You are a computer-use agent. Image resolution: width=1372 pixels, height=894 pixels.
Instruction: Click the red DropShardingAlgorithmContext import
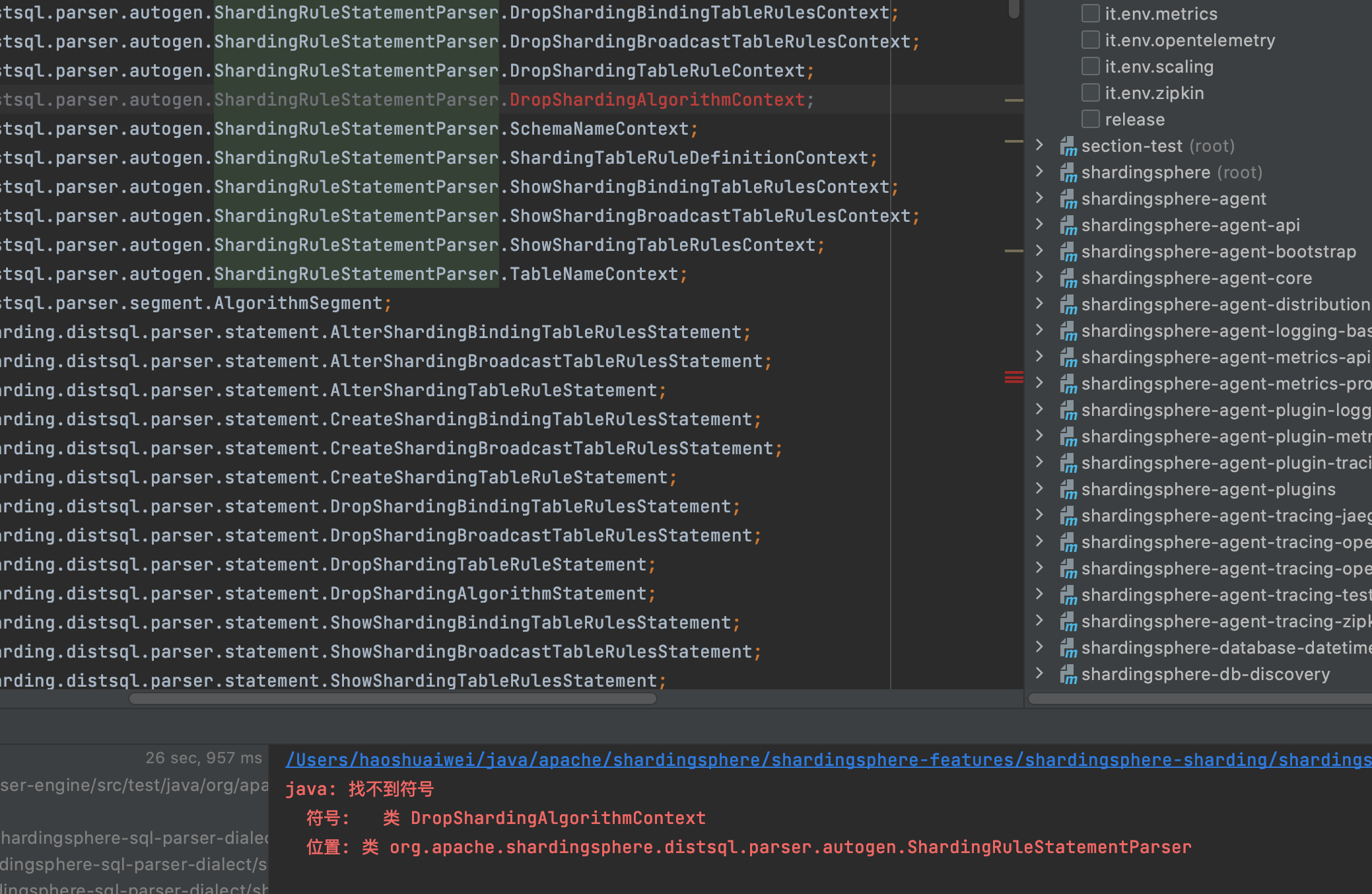657,100
